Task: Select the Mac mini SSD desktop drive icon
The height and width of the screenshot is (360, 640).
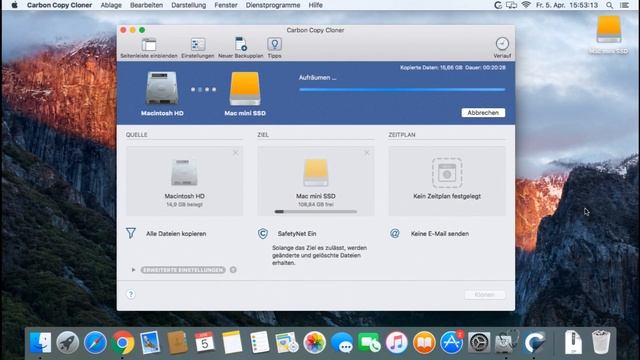Action: [x=609, y=30]
